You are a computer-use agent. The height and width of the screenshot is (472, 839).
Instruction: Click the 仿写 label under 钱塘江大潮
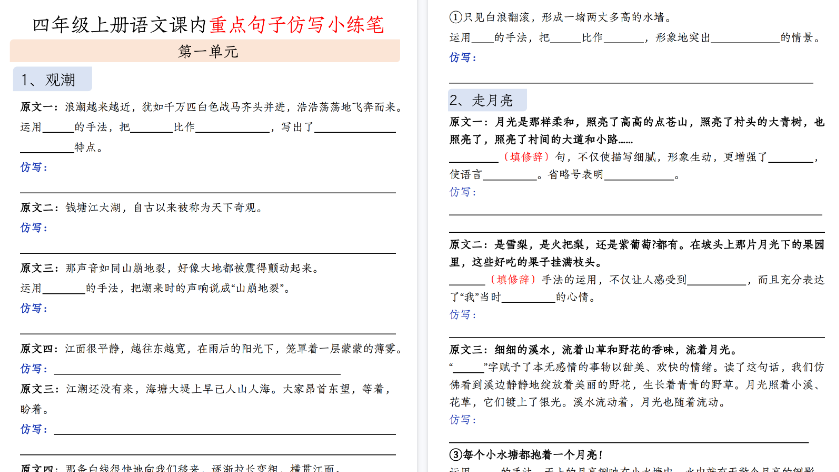point(34,228)
